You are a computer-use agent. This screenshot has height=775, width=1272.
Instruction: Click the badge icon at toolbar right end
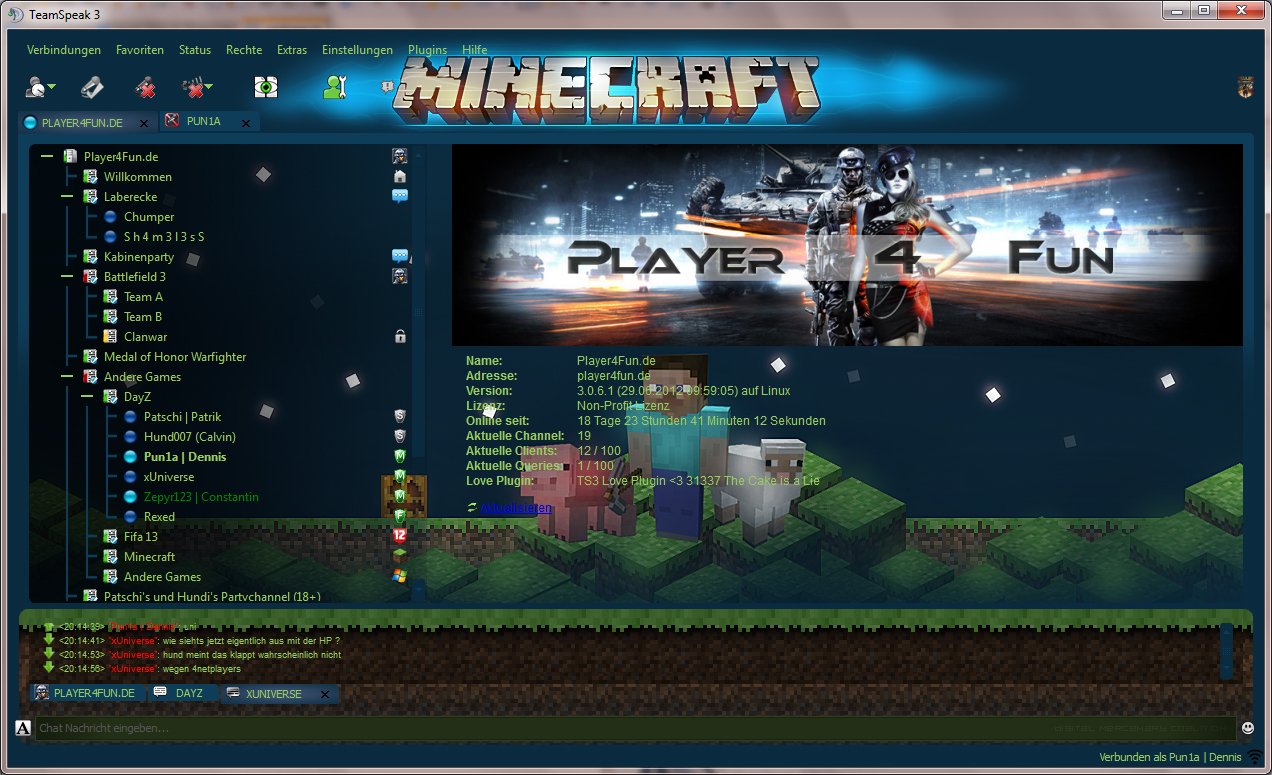tap(1245, 87)
